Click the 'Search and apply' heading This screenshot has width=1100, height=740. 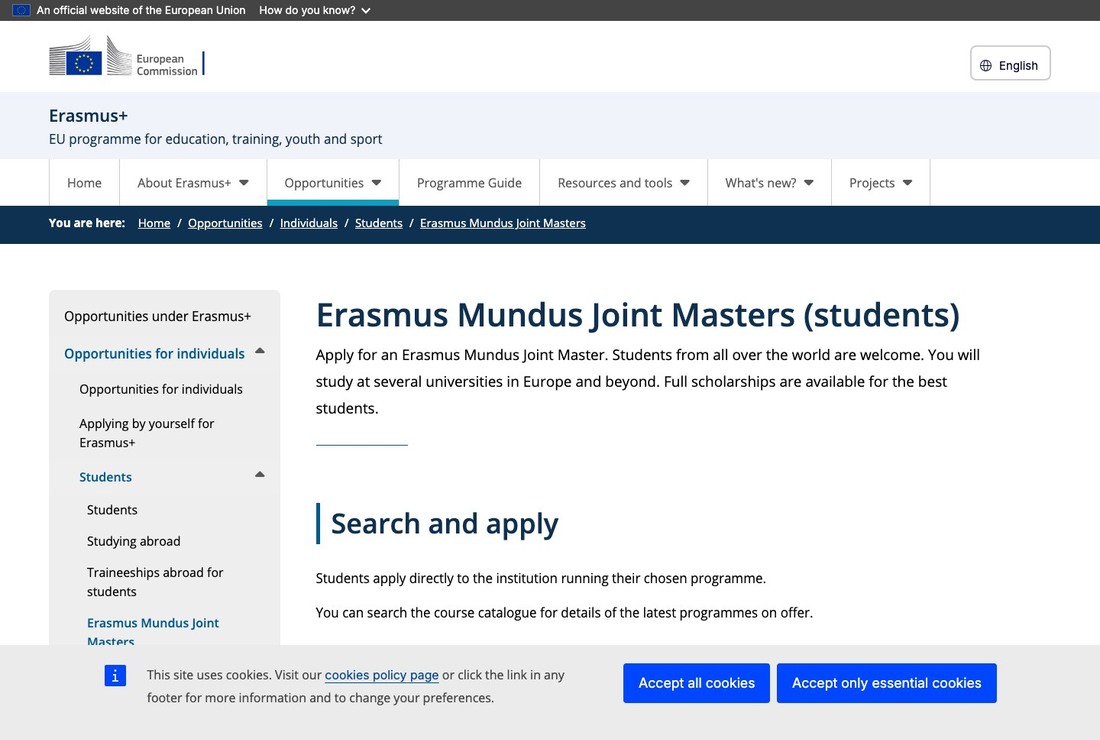pos(445,524)
